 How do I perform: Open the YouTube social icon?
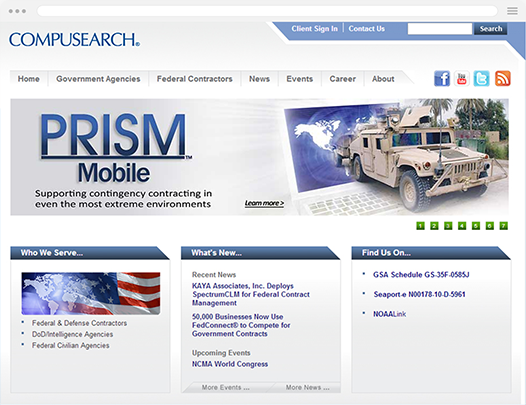462,79
